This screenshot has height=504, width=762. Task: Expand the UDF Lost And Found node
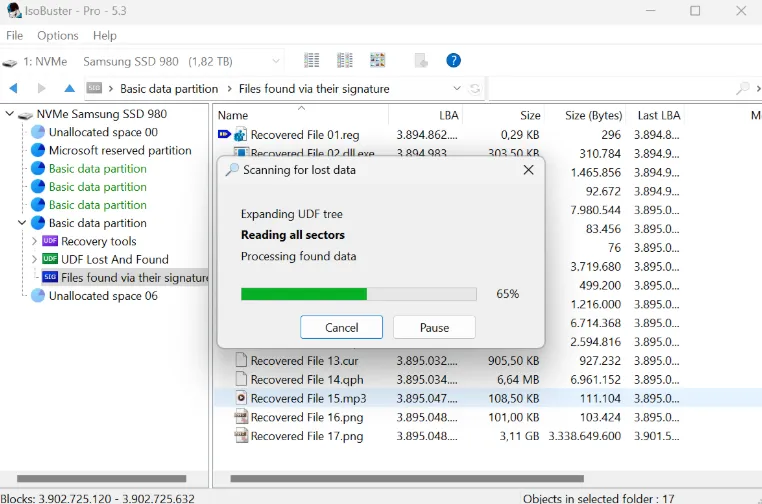tap(34, 259)
